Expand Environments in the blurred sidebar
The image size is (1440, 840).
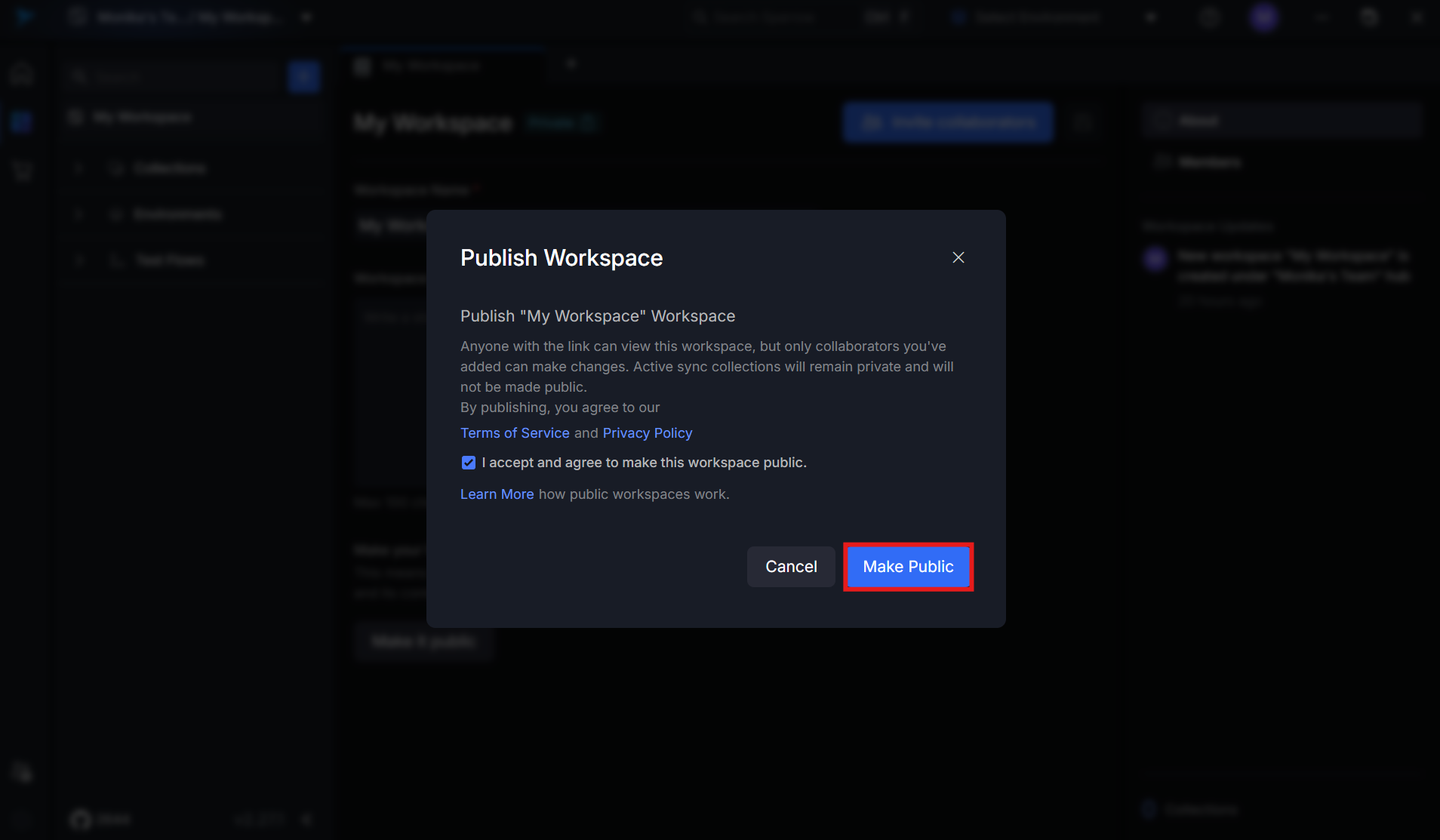pos(78,215)
